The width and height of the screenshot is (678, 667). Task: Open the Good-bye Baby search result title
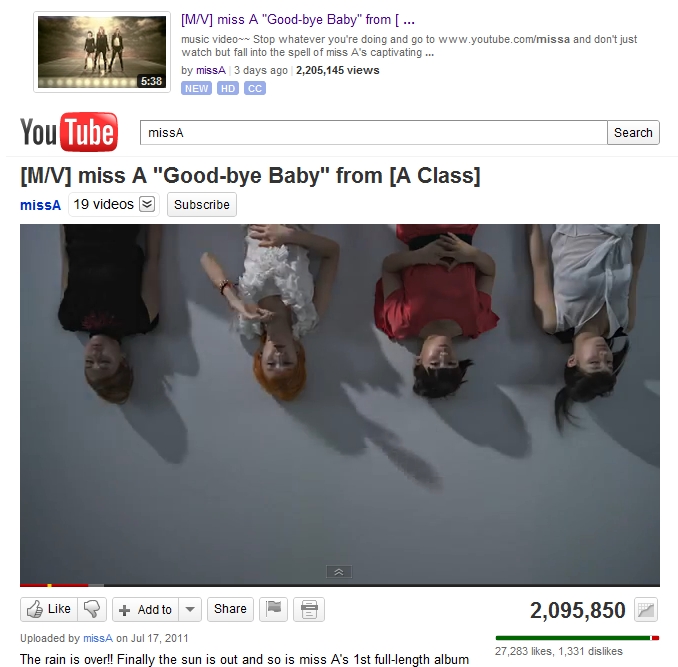coord(298,19)
